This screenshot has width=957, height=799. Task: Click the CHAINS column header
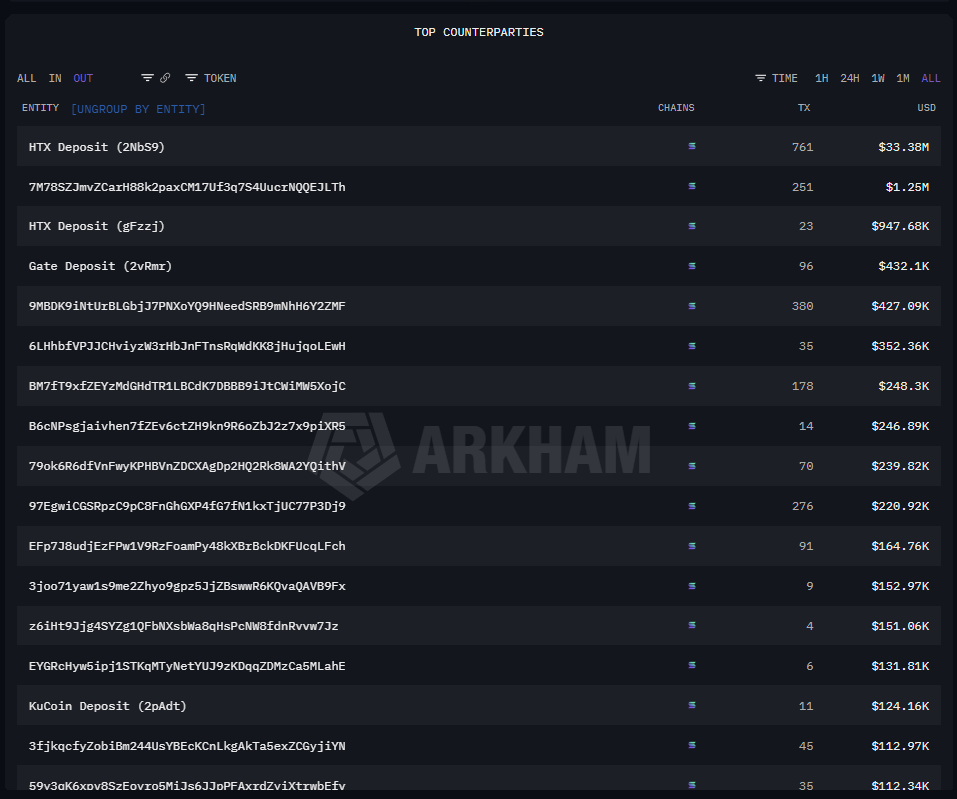tap(676, 107)
